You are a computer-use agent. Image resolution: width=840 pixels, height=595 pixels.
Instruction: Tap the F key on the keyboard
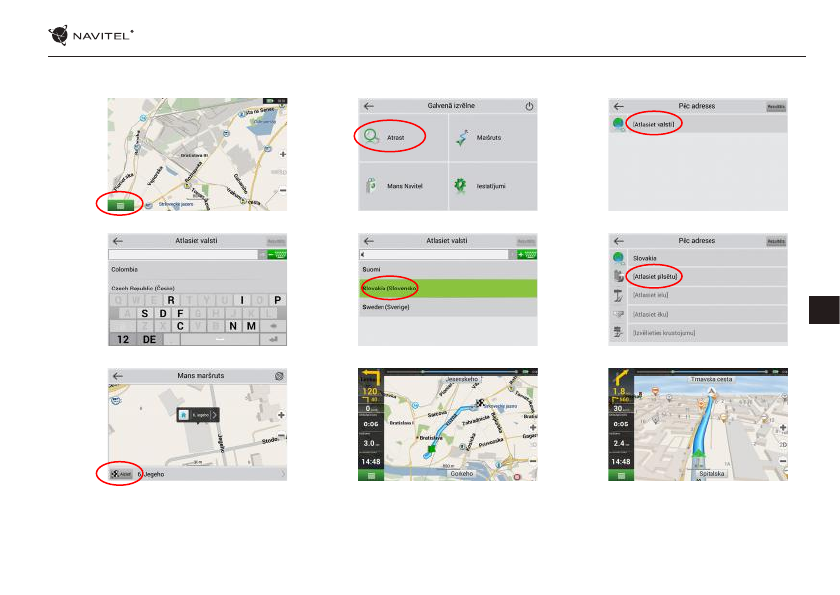click(x=181, y=313)
